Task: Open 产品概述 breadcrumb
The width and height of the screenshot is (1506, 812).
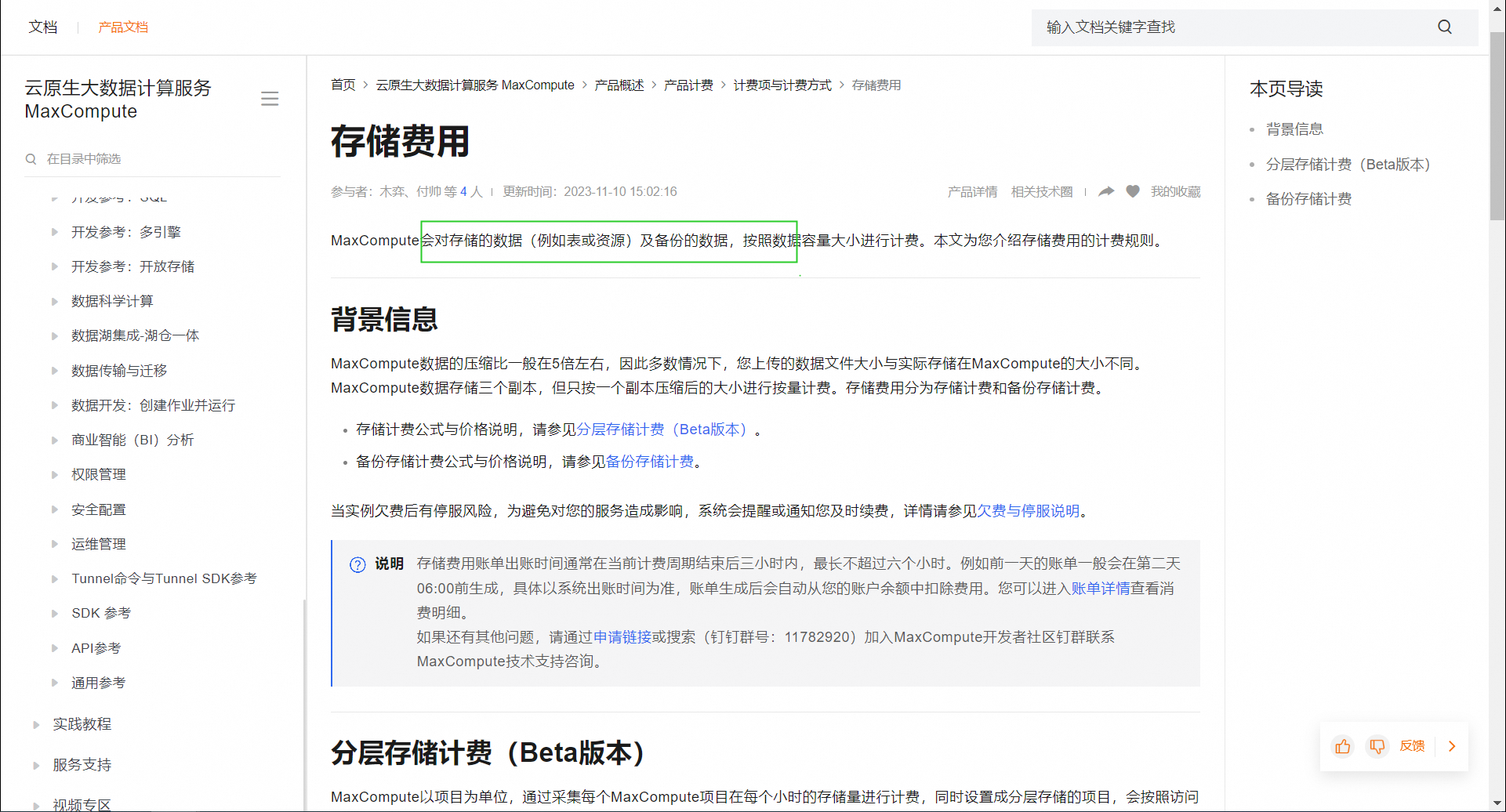Action: 619,85
